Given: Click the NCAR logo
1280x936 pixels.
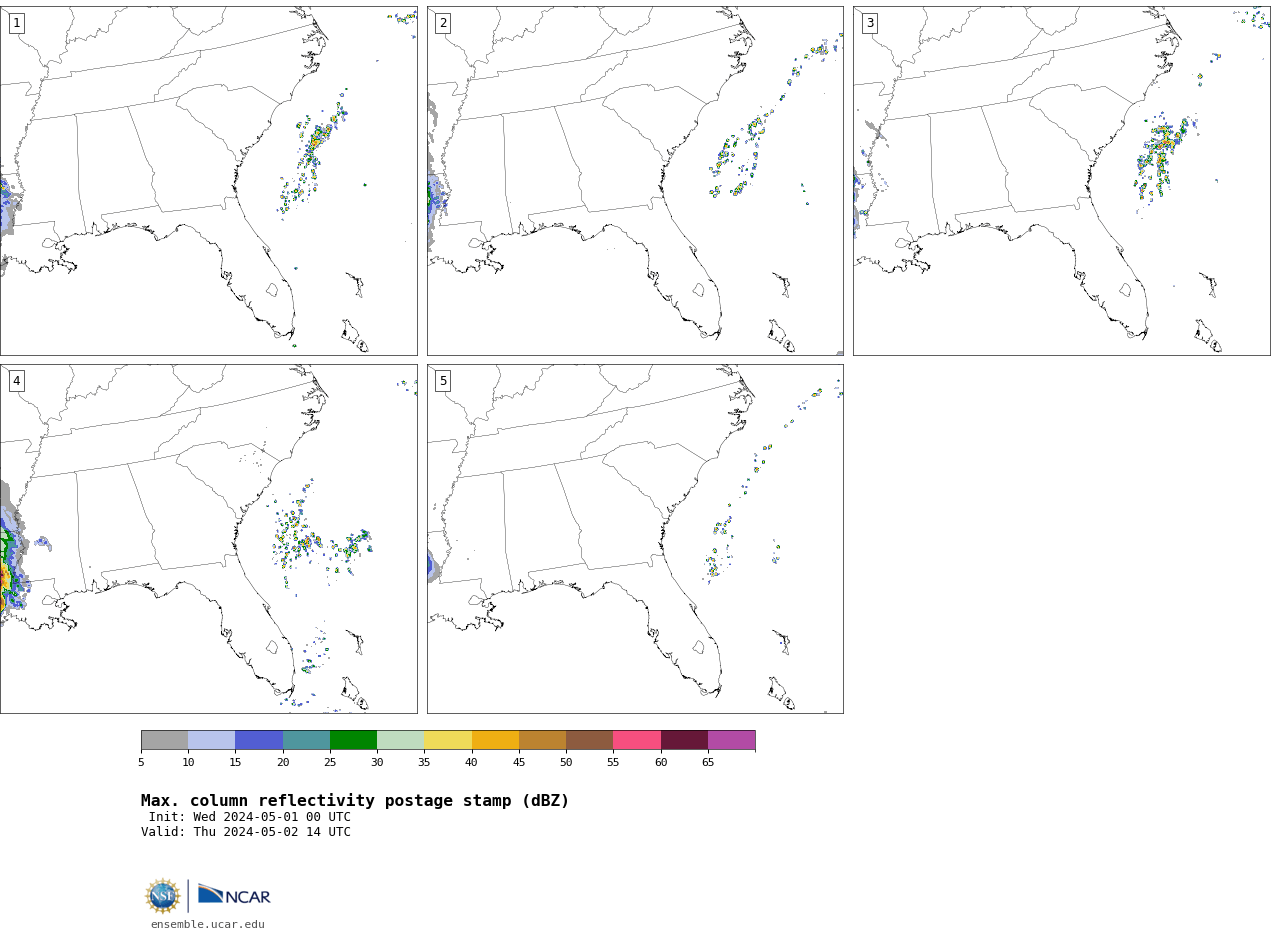Looking at the screenshot, I should coord(234,895).
